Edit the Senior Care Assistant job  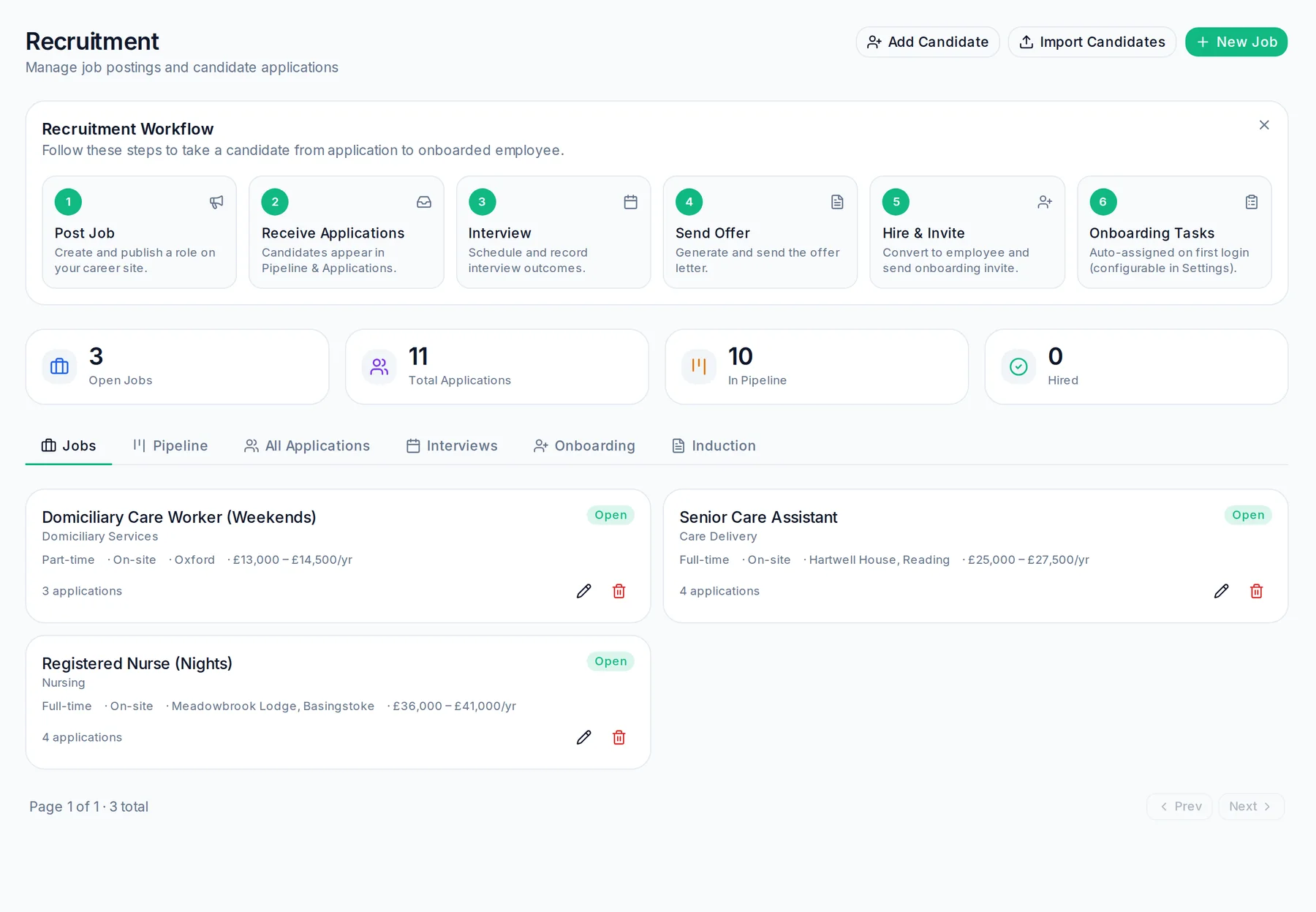point(1221,591)
